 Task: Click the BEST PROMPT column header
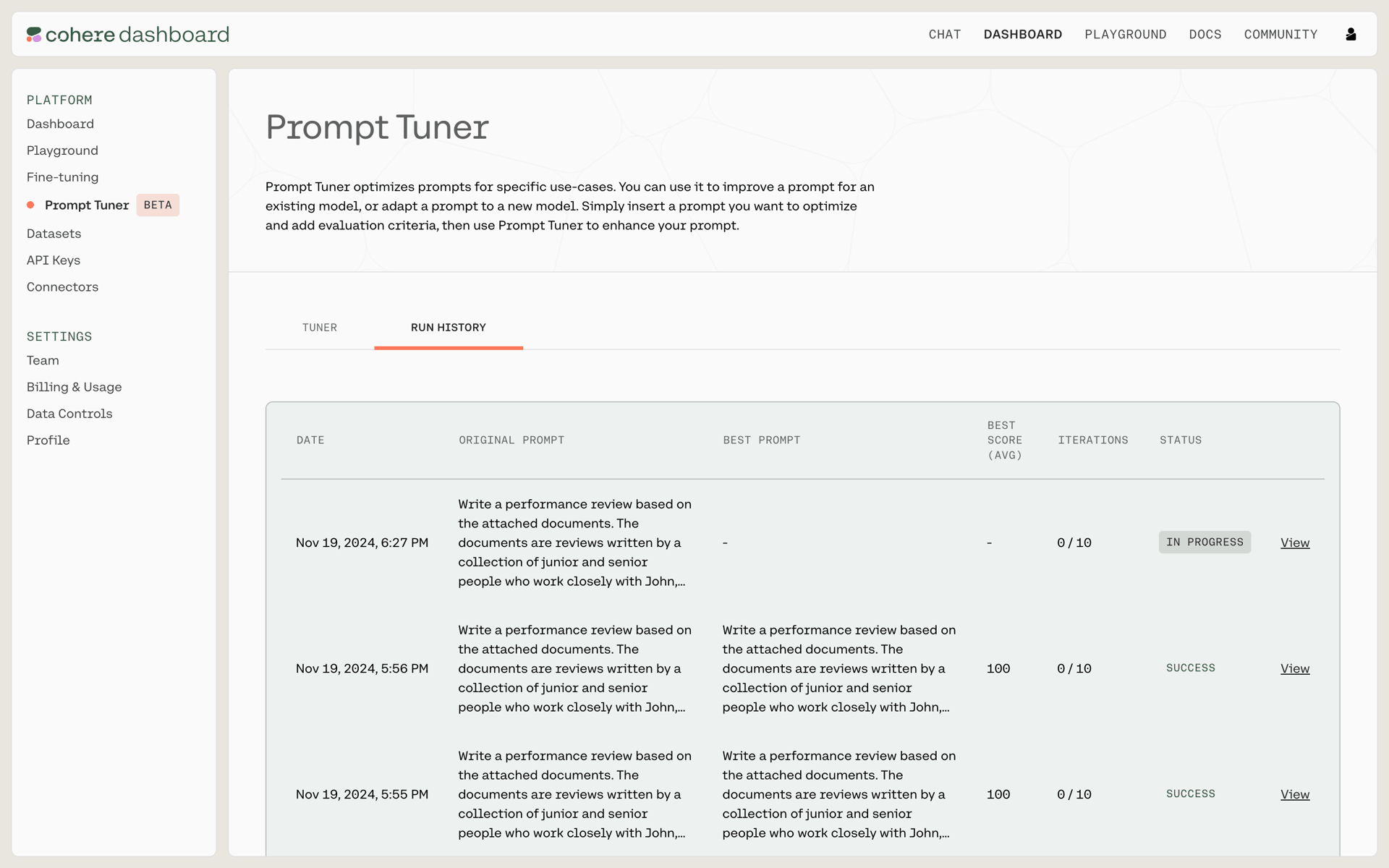[762, 441]
